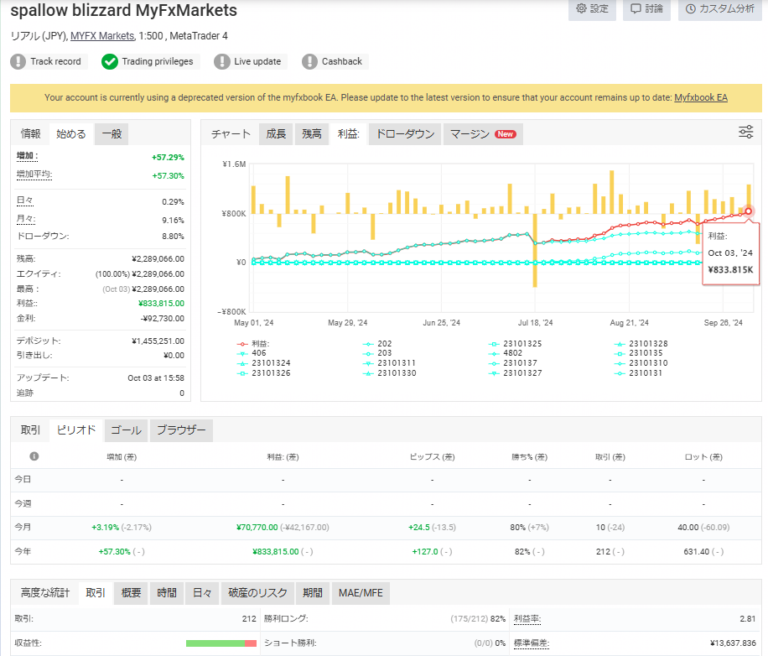Select the 成長 chart tab
The image size is (768, 656).
(275, 134)
